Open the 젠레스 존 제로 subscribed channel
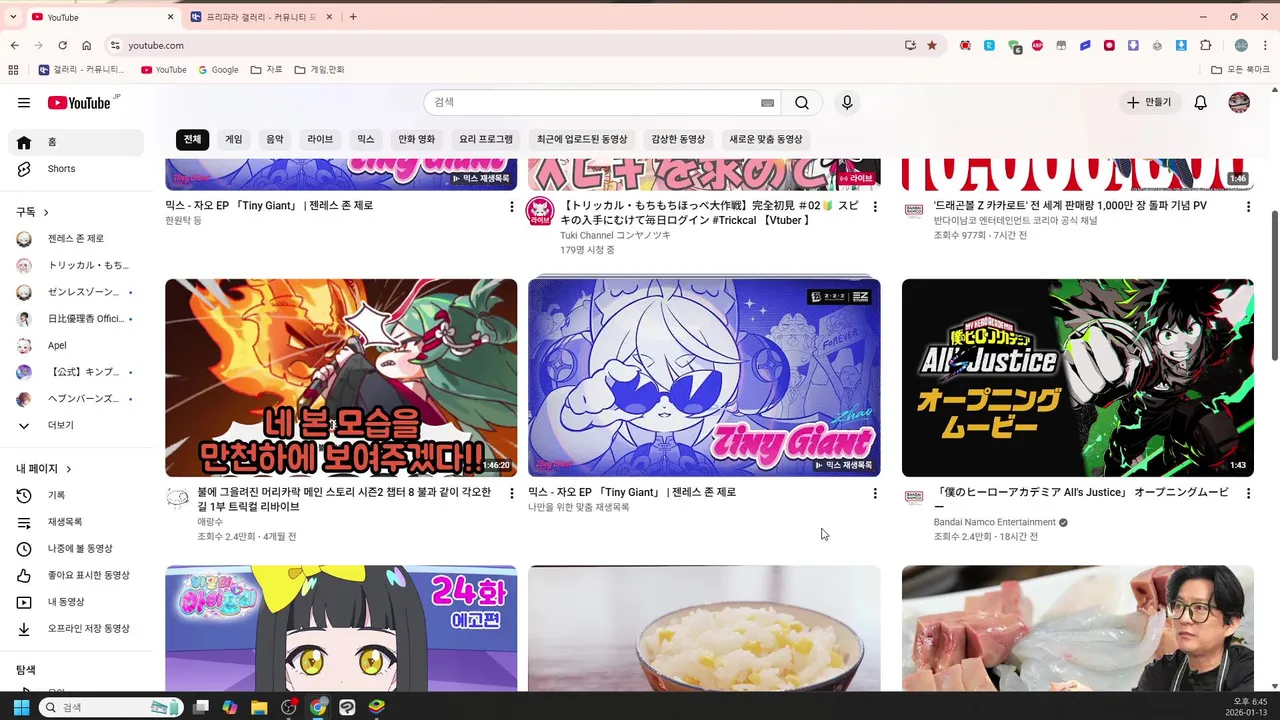Screen dimensions: 1280x720 pyautogui.click(x=76, y=238)
